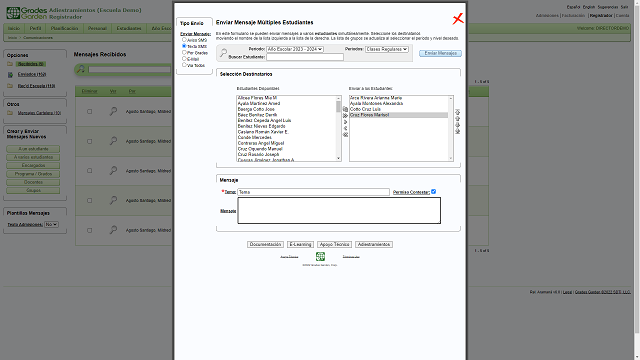
Task: Click Grades Garden logo in page header
Action: (x=27, y=13)
